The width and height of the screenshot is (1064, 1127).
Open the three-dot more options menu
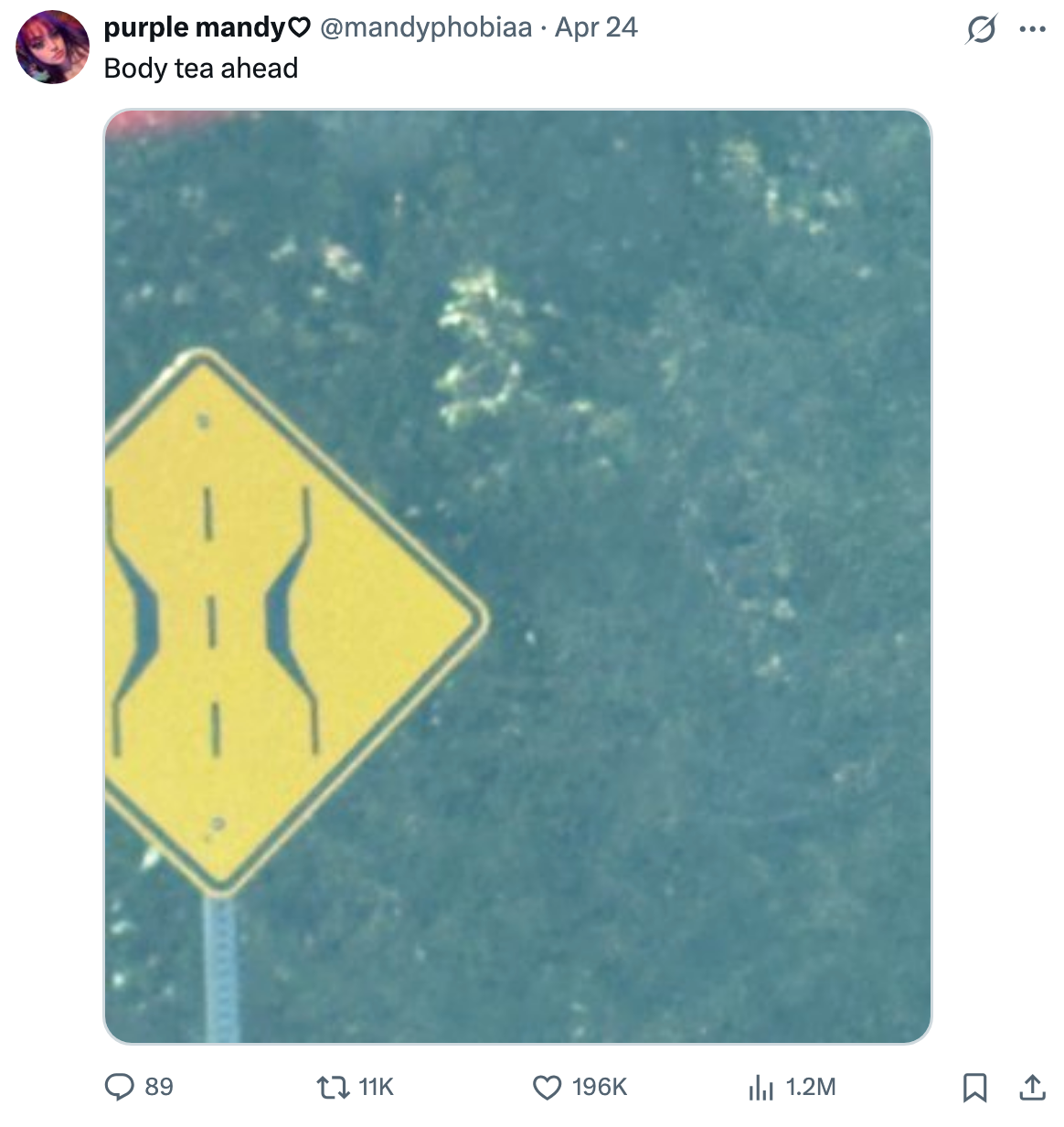click(1032, 30)
